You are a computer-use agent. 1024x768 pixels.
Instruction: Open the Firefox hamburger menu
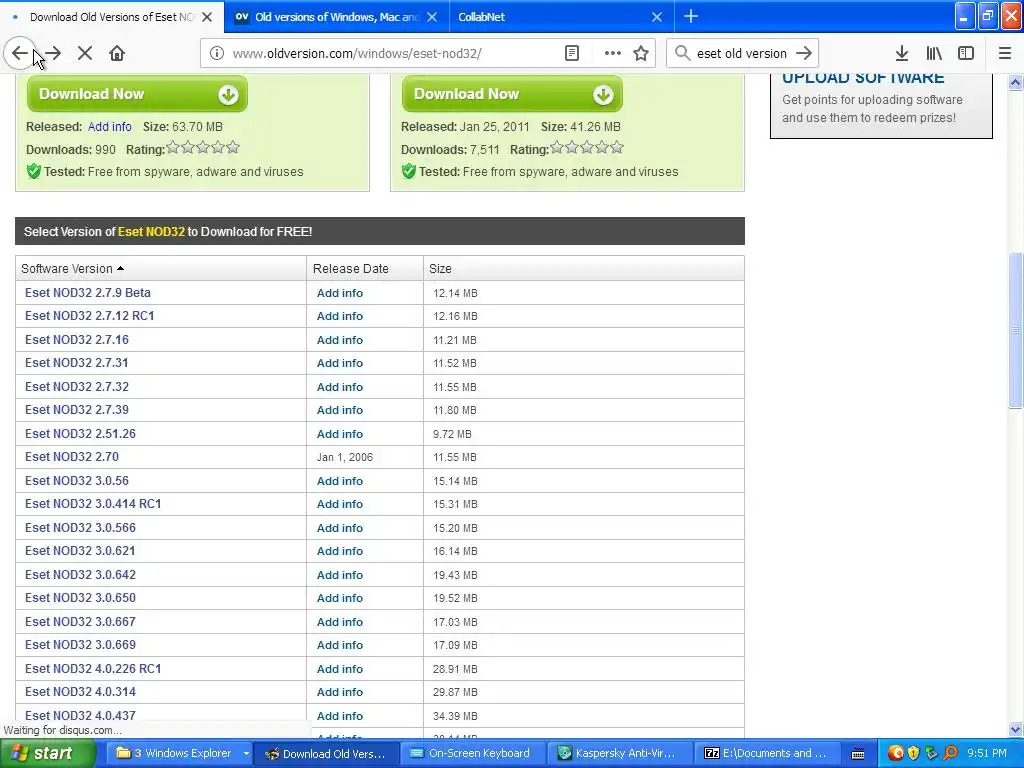[x=1004, y=54]
